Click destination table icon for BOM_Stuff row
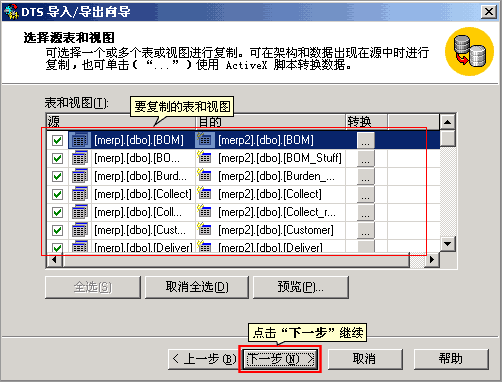The image size is (502, 382). point(204,157)
